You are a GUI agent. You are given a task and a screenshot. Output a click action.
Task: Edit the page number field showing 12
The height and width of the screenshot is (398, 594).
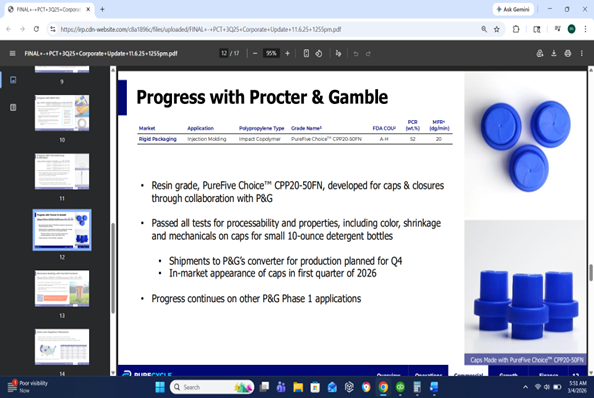(224, 53)
